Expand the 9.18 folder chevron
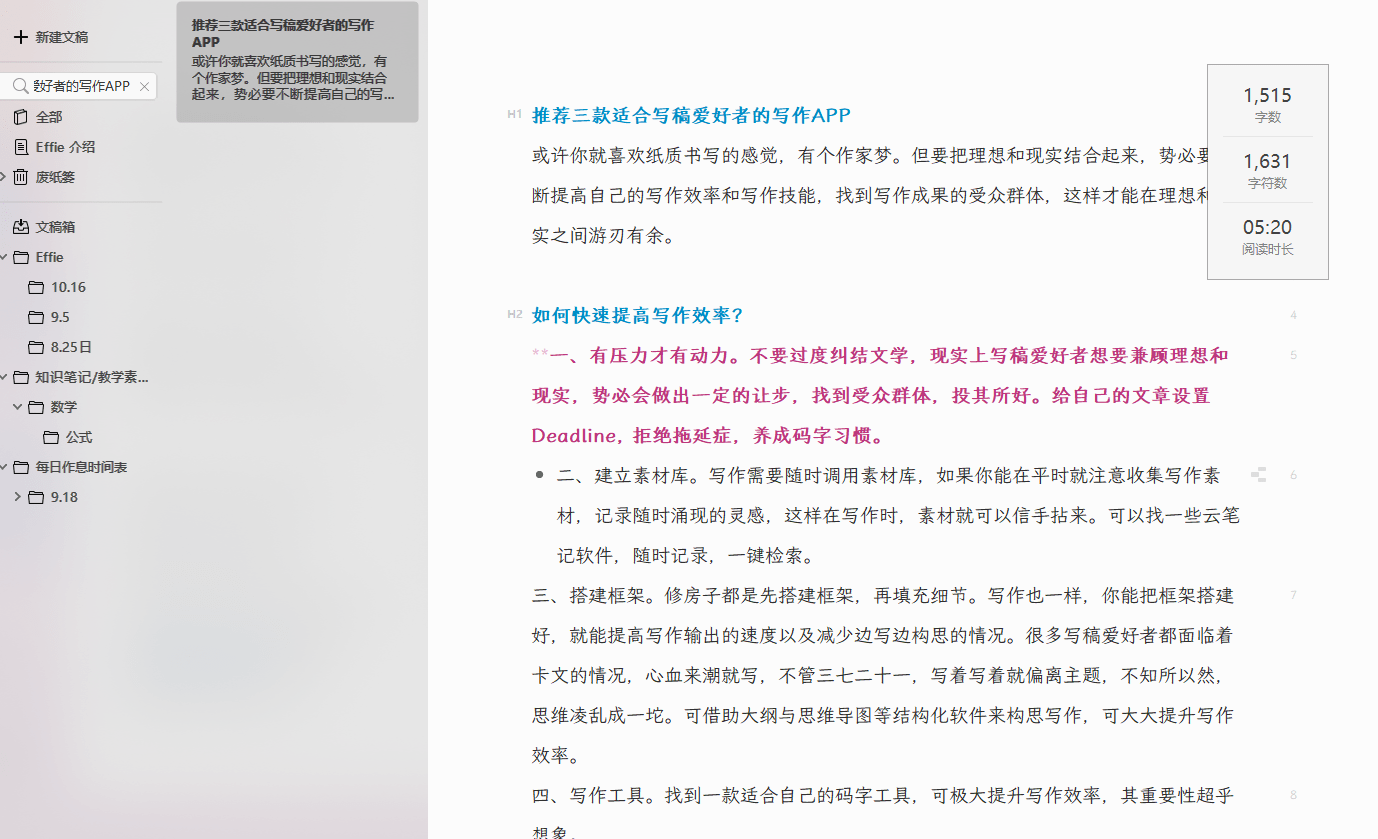The image size is (1378, 839). pyautogui.click(x=17, y=497)
